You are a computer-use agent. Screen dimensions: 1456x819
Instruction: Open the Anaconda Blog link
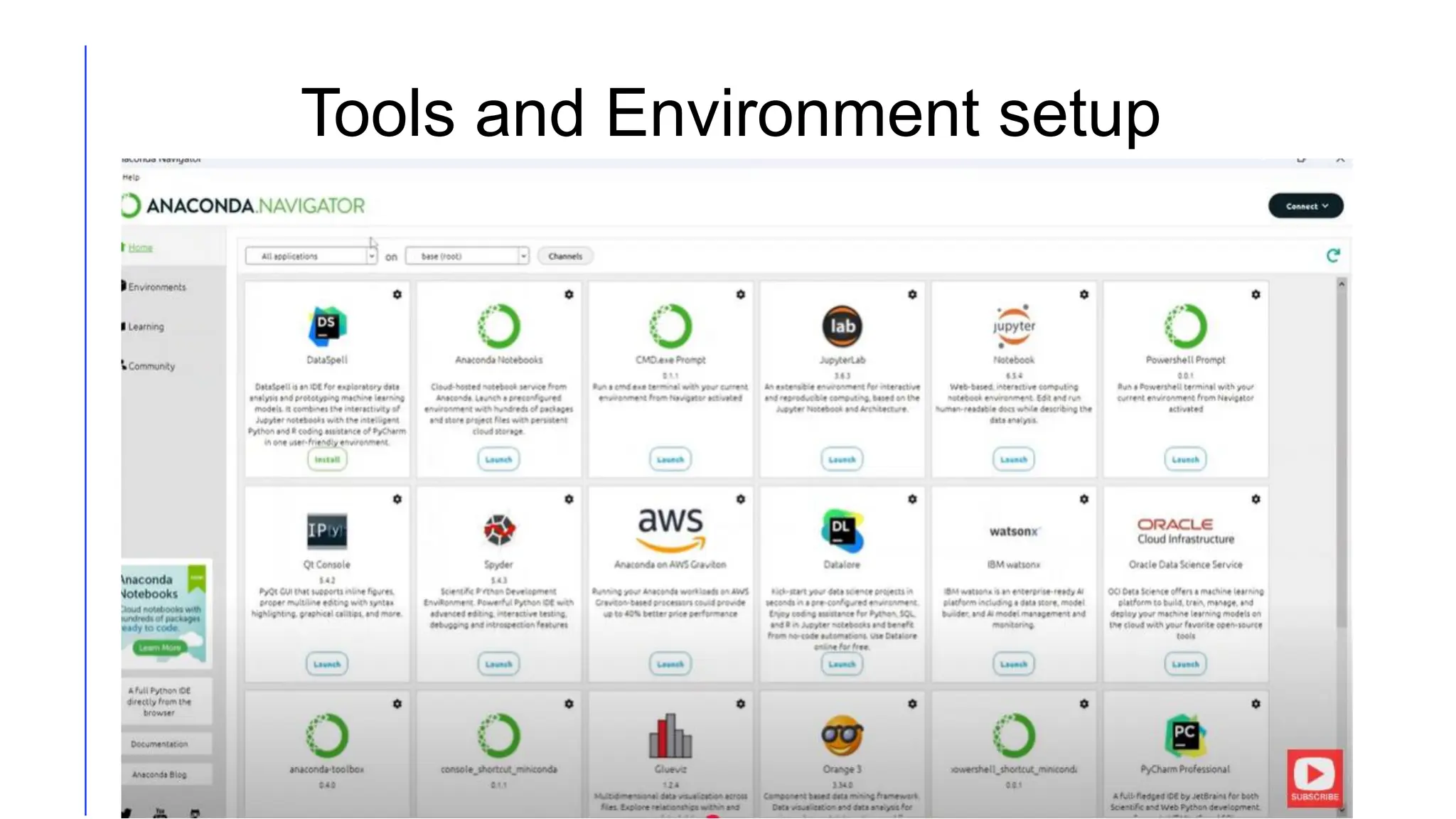[166, 774]
